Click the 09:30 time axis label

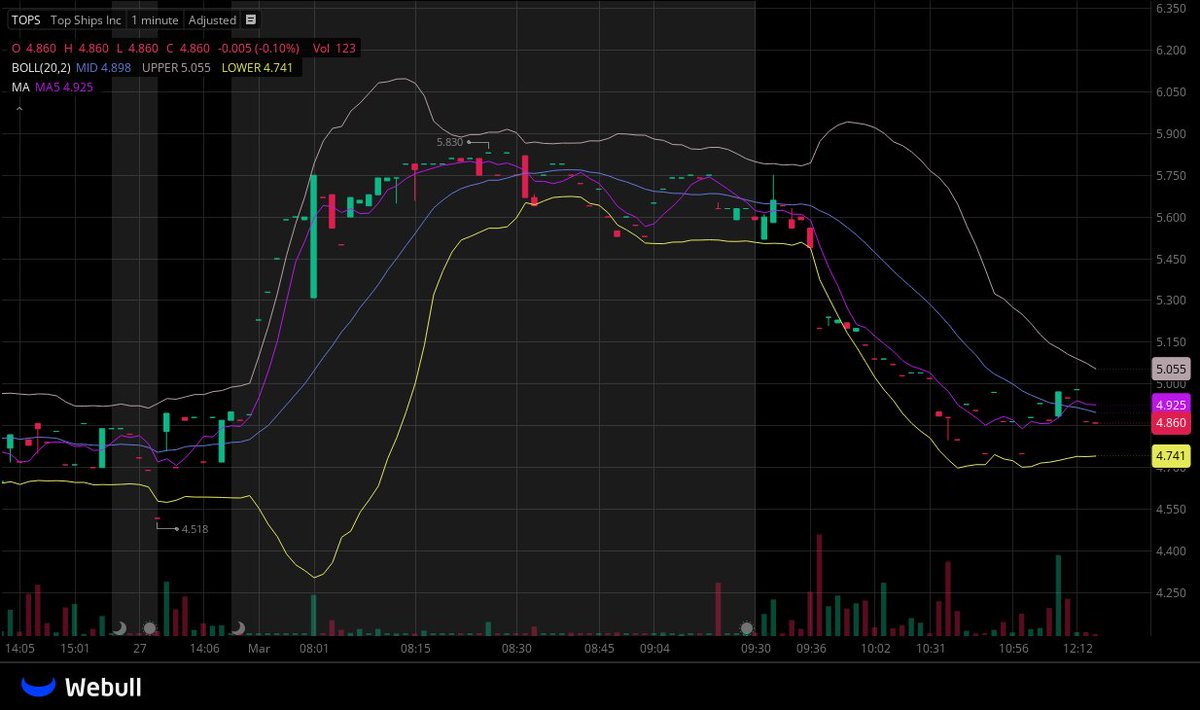756,648
